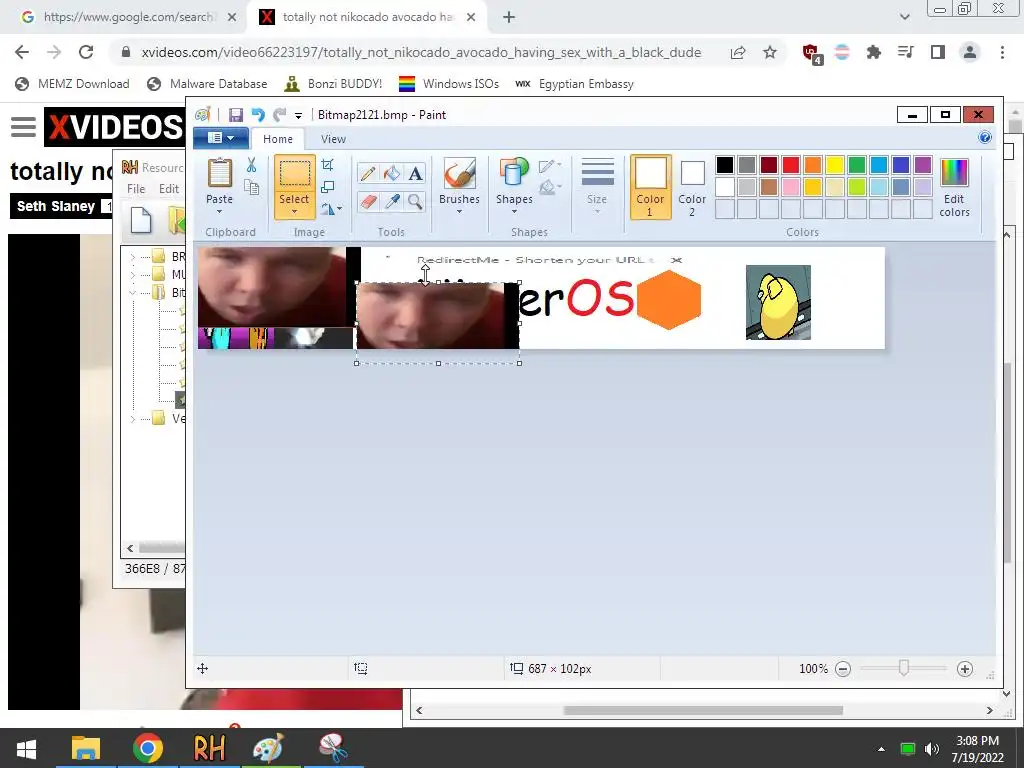1024x768 pixels.
Task: Pick the black color swatch
Action: pos(725,165)
